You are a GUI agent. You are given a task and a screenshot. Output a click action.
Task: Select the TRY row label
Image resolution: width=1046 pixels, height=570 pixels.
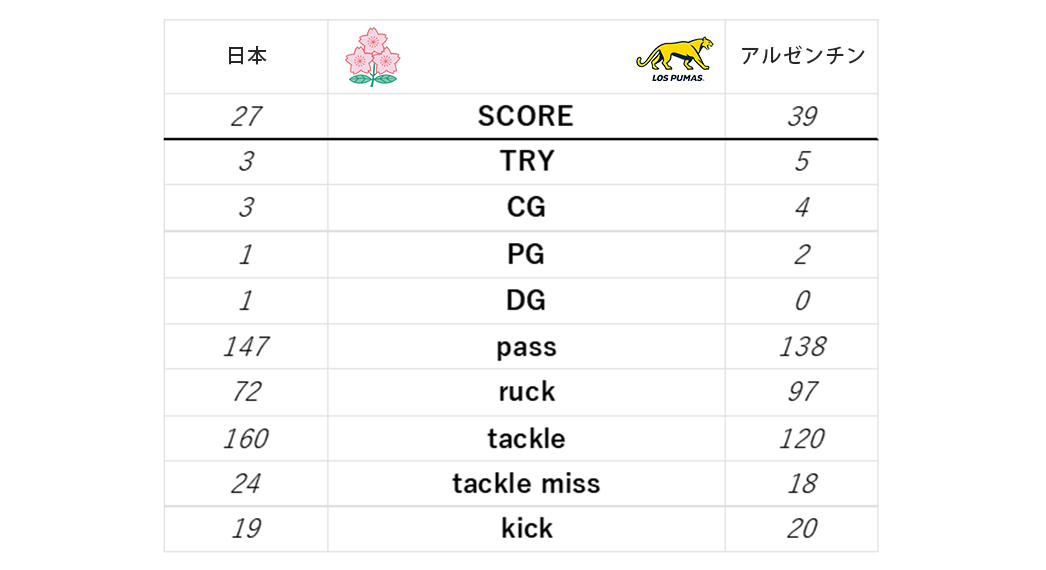tap(526, 162)
